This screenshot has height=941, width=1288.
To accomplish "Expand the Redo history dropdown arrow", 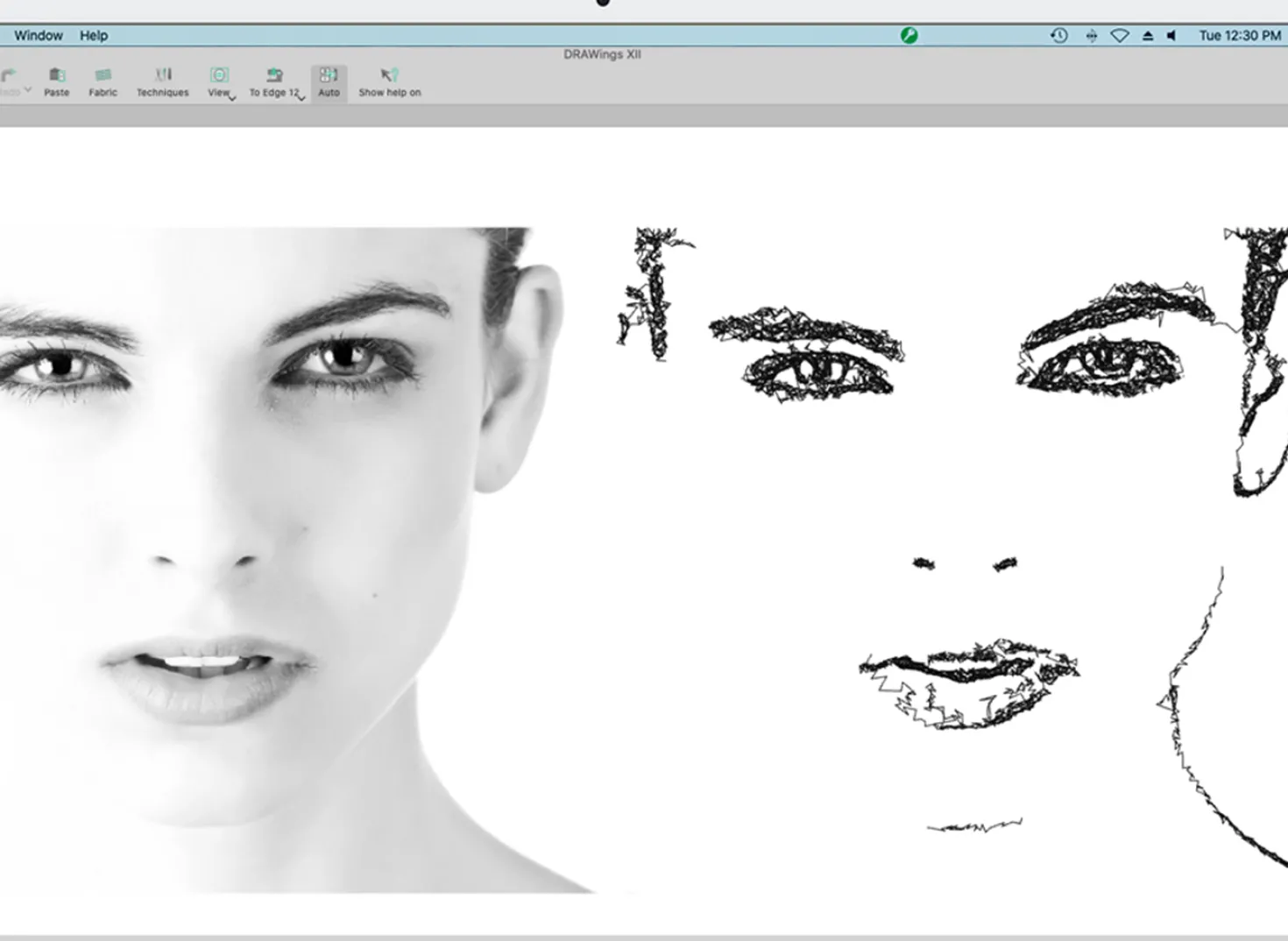I will pos(28,89).
